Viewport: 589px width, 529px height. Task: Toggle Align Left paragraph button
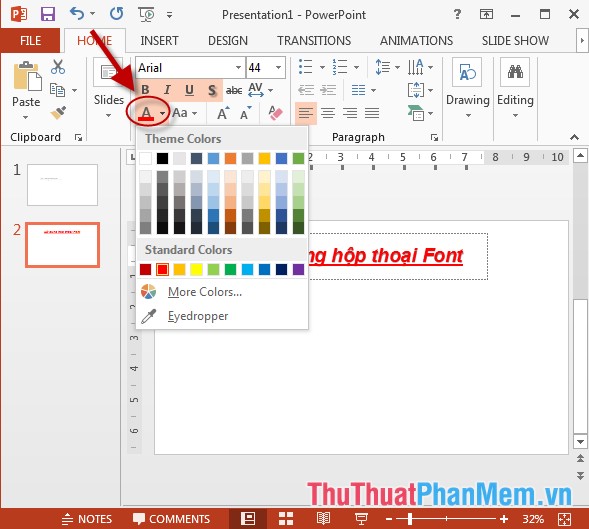306,113
